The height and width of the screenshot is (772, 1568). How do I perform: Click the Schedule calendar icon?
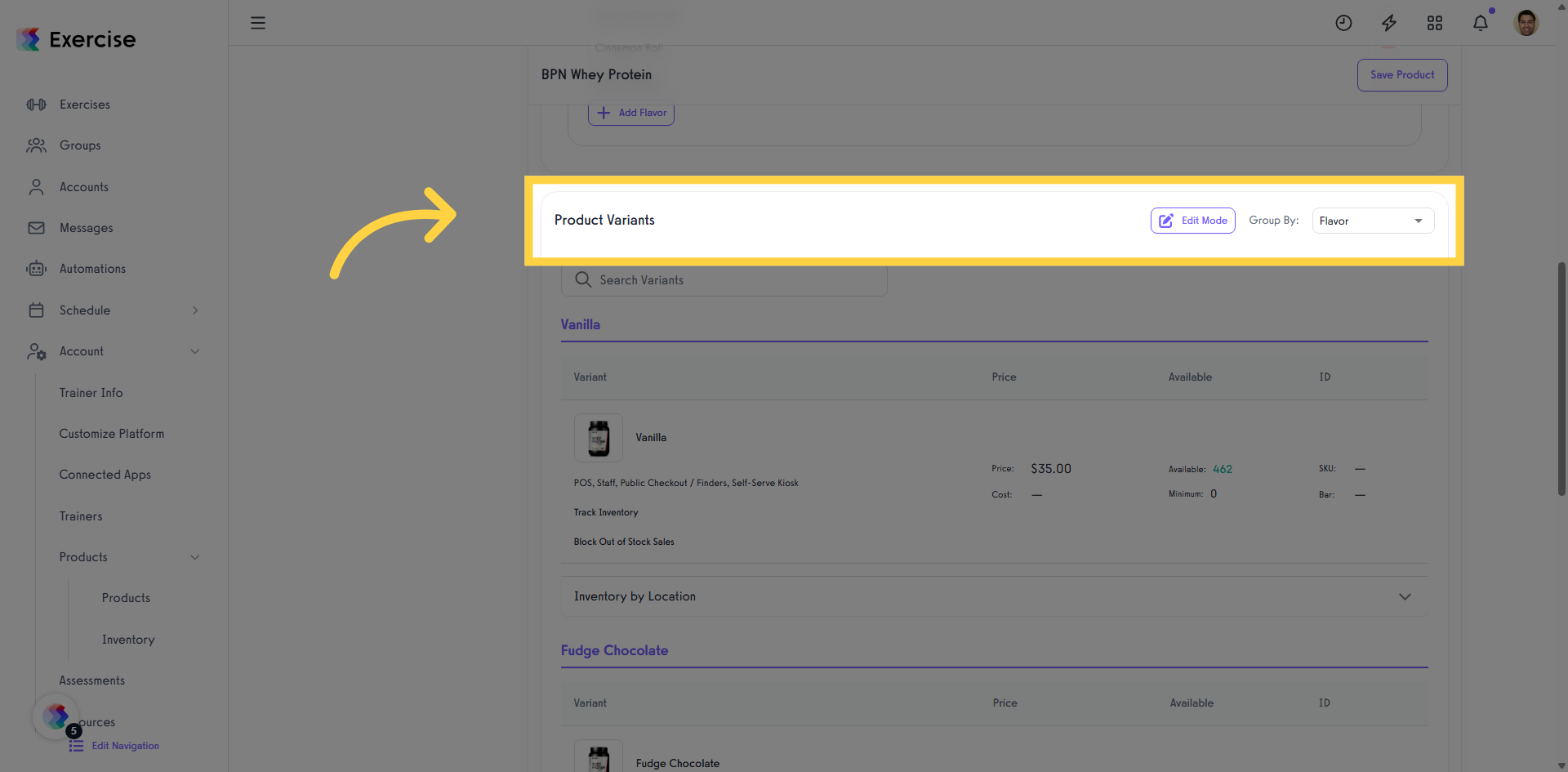[x=36, y=310]
